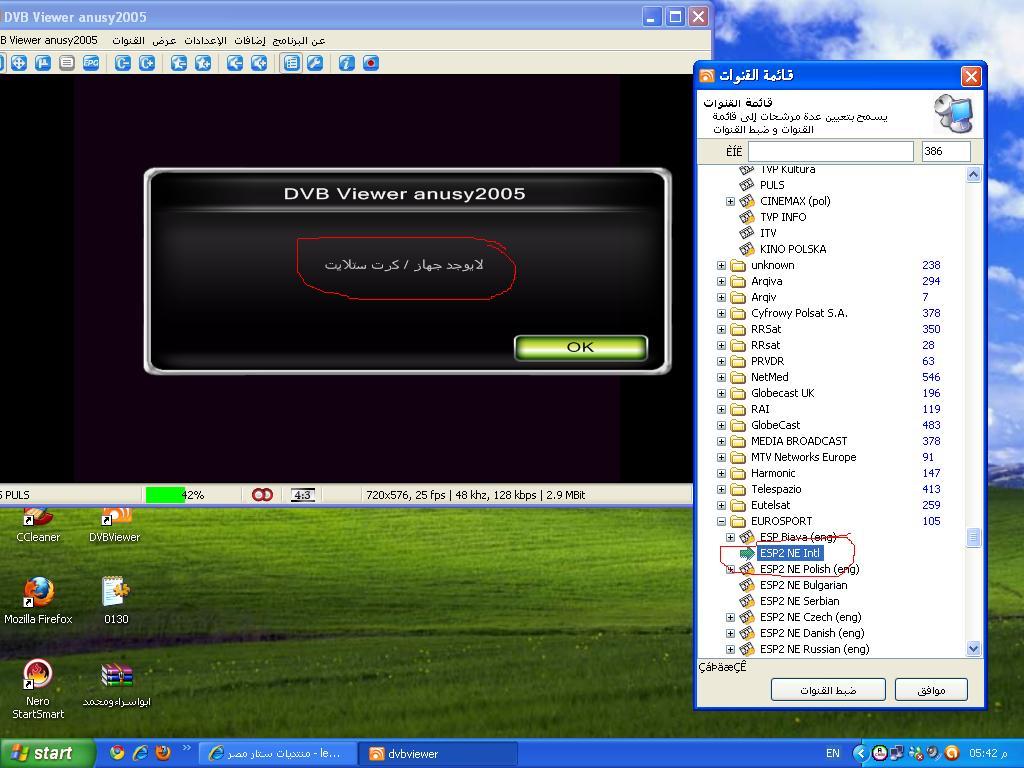Click the favourite star minus toolbar icon
The image size is (1024, 768).
[179, 63]
